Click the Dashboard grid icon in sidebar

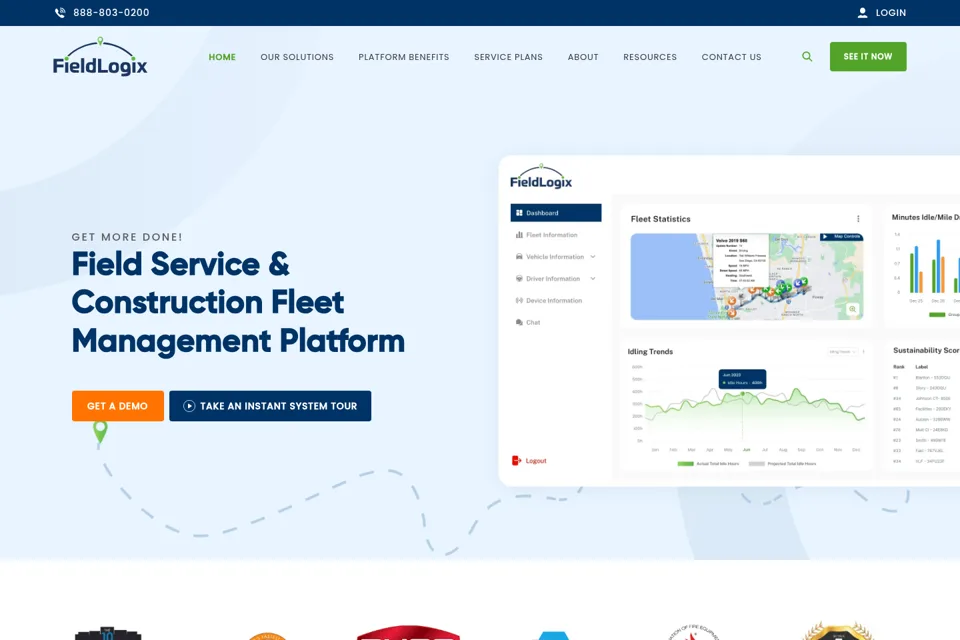[x=519, y=213]
